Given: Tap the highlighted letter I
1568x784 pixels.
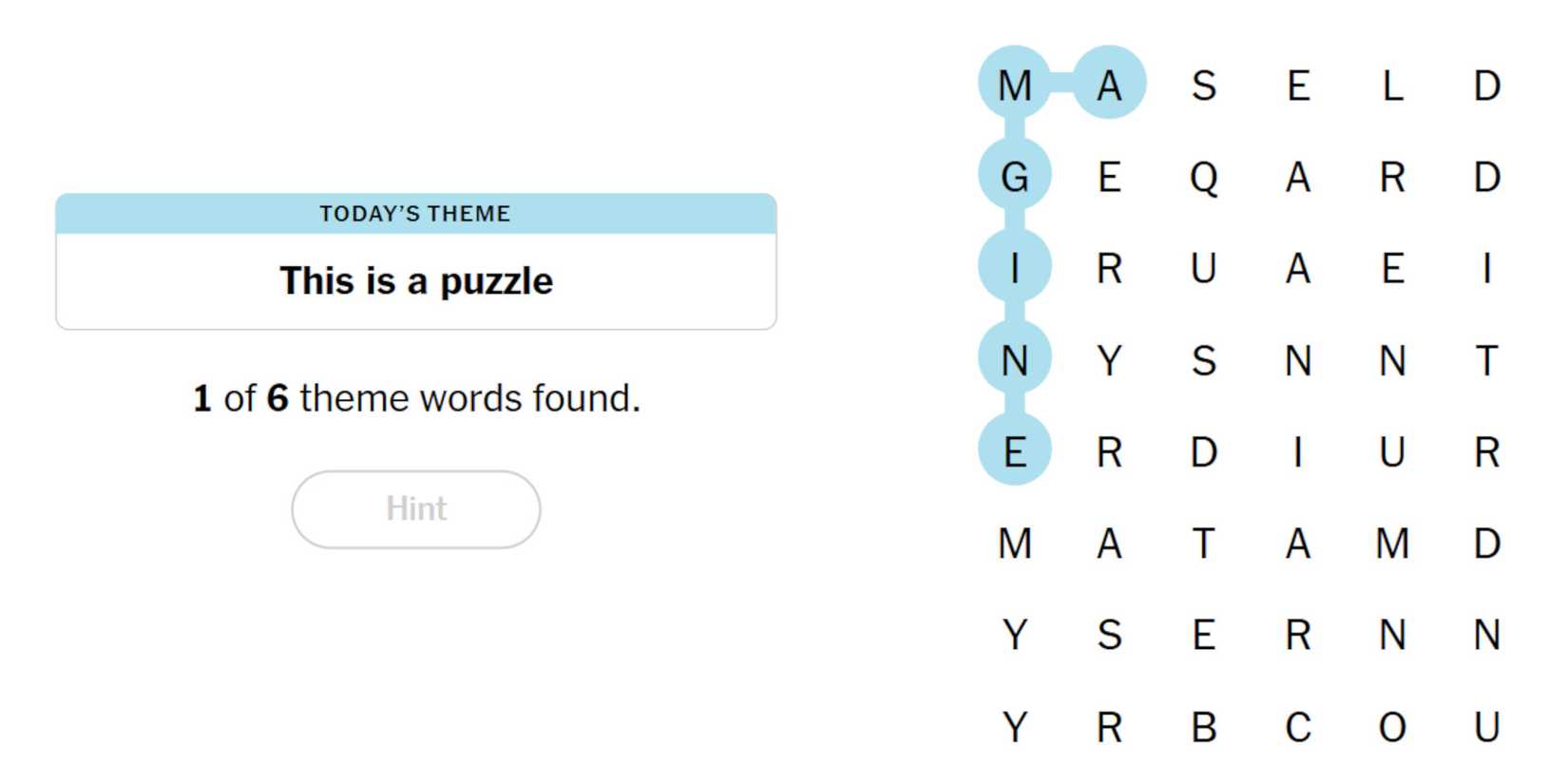Looking at the screenshot, I should tap(1015, 269).
